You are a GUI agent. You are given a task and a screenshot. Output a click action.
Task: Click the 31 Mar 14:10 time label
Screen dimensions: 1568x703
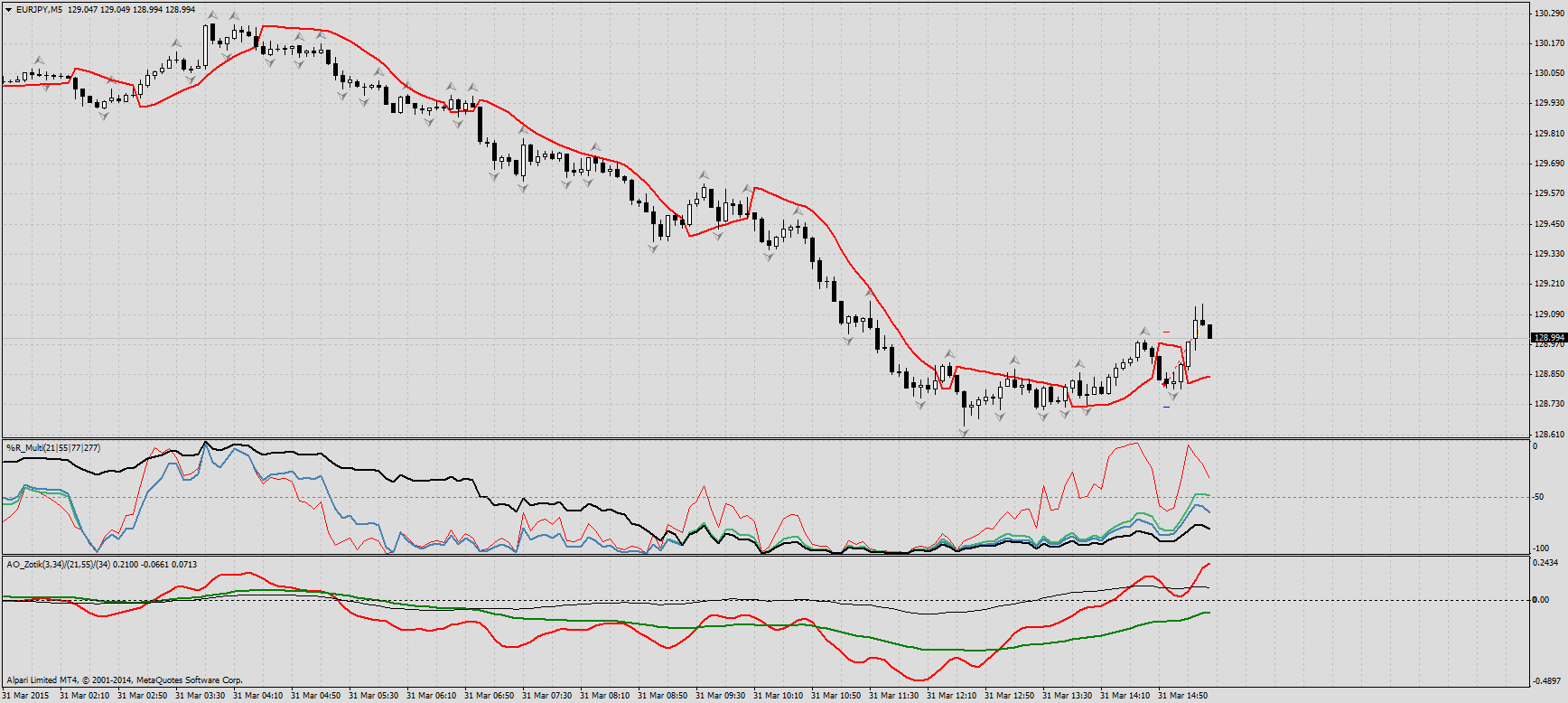(1125, 696)
